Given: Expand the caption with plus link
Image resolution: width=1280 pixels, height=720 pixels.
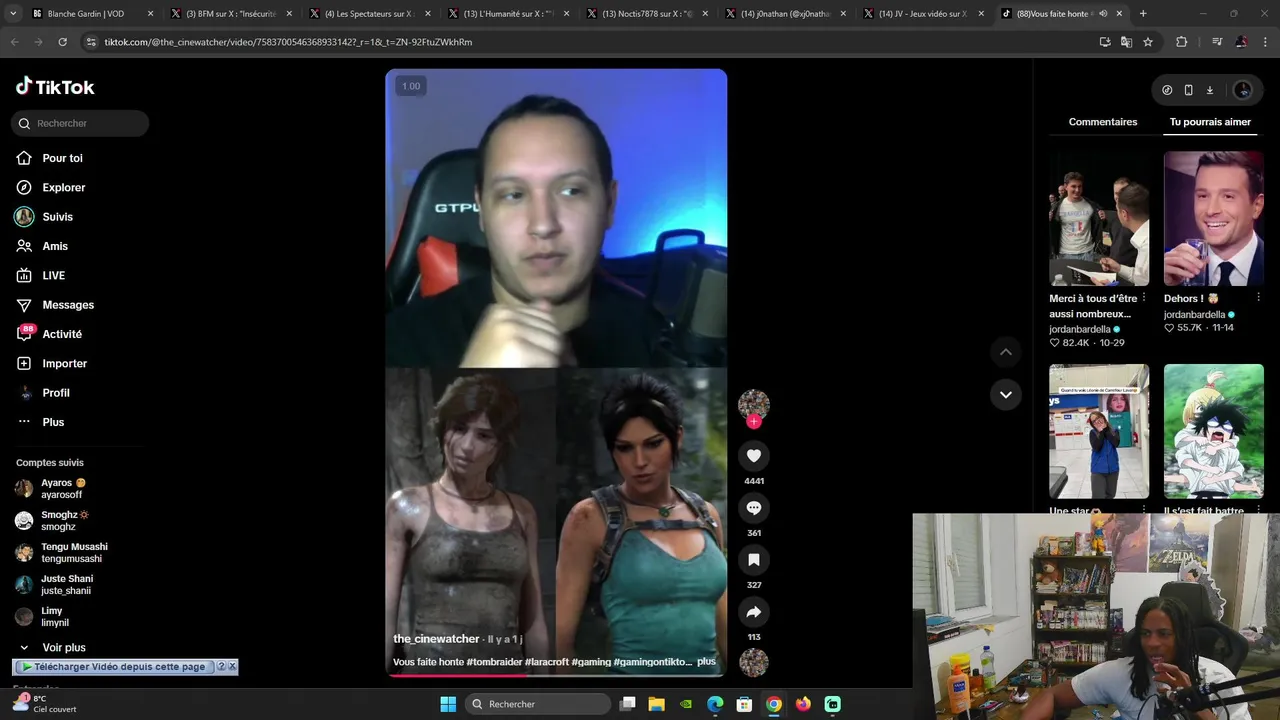Looking at the screenshot, I should coord(706,662).
